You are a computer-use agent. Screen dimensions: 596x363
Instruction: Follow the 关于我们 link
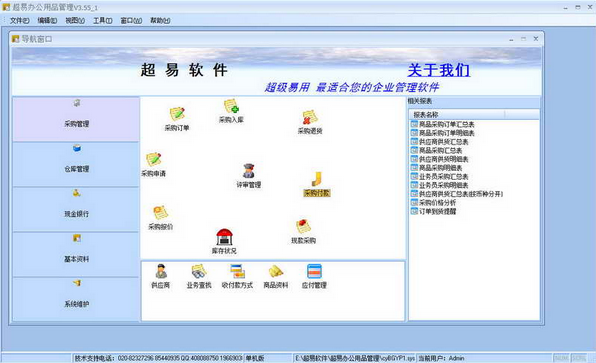(x=439, y=70)
